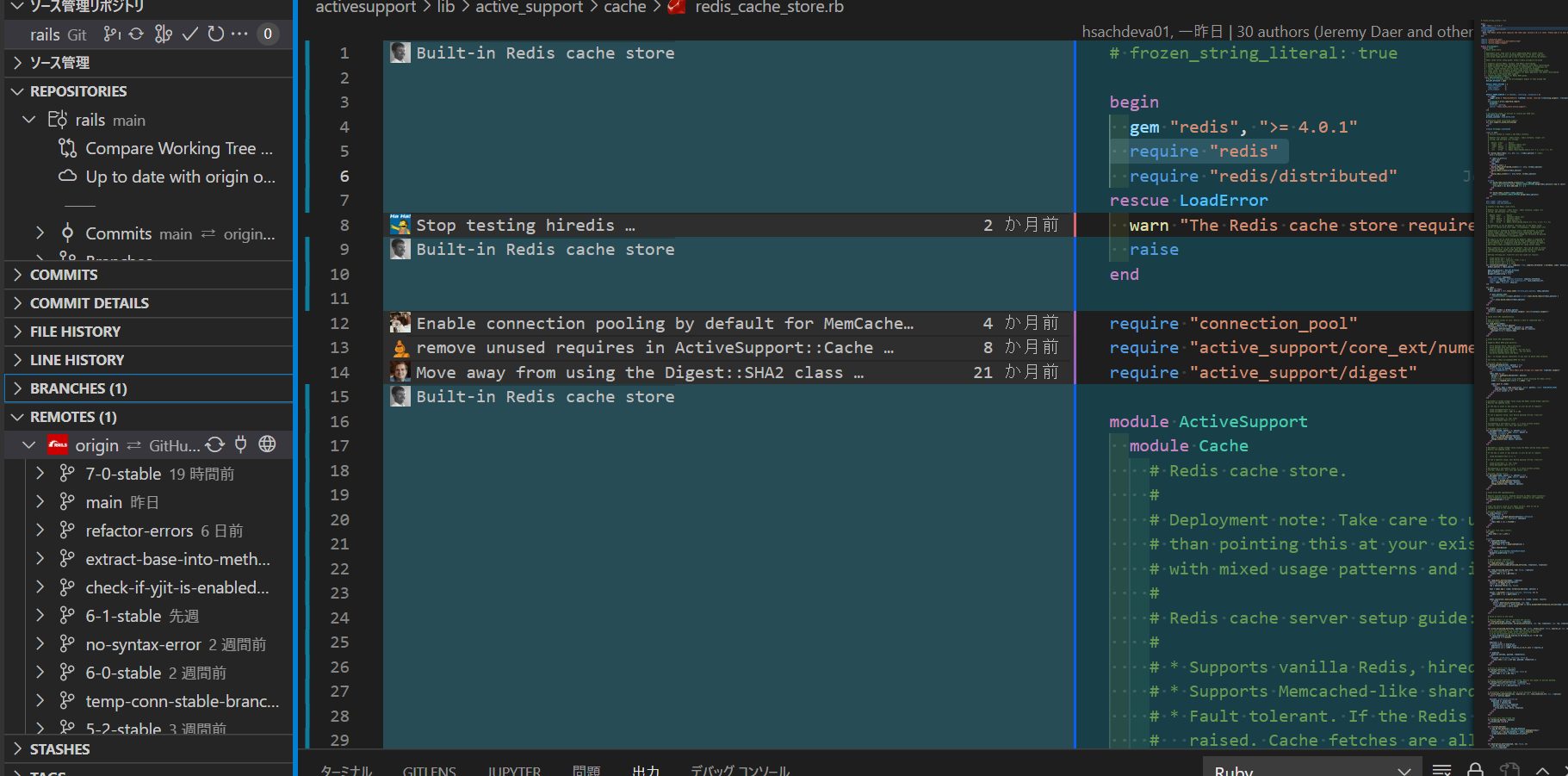Expand the no-syntax-error remote branch
This screenshot has width=1568, height=776.
click(x=40, y=643)
